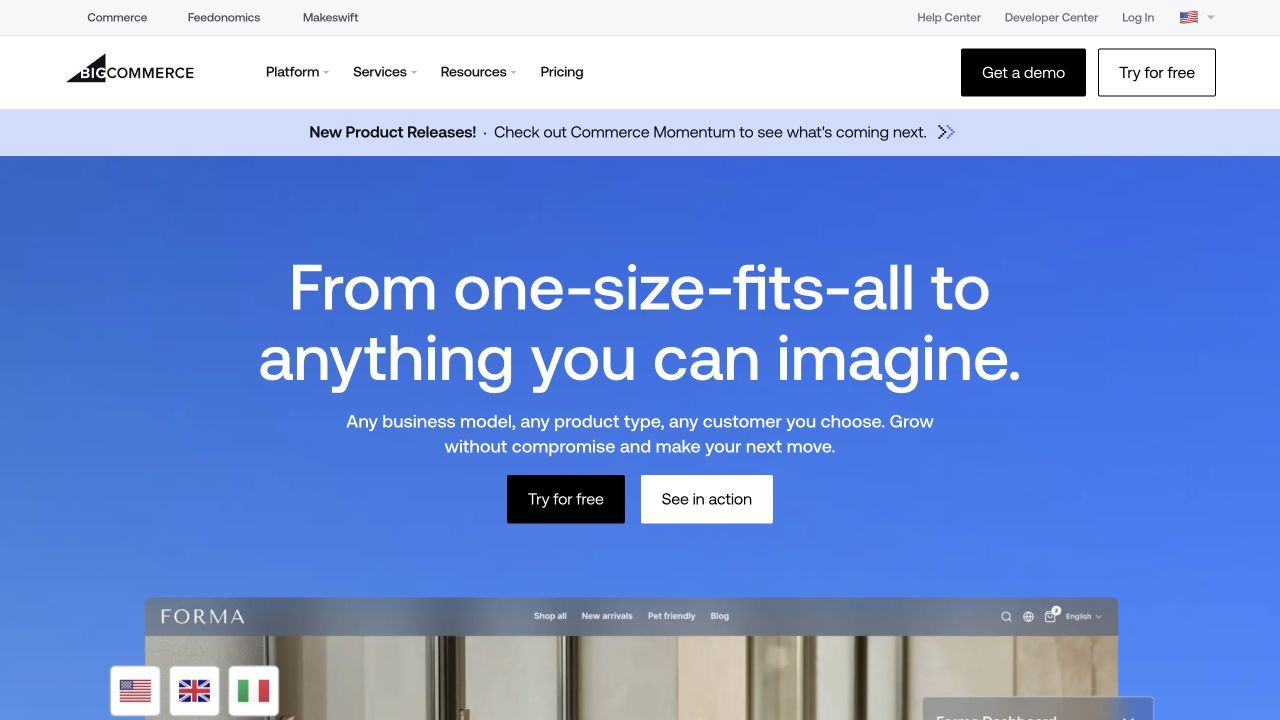Click Blog in Forma preview
The image size is (1280, 720).
click(x=720, y=616)
